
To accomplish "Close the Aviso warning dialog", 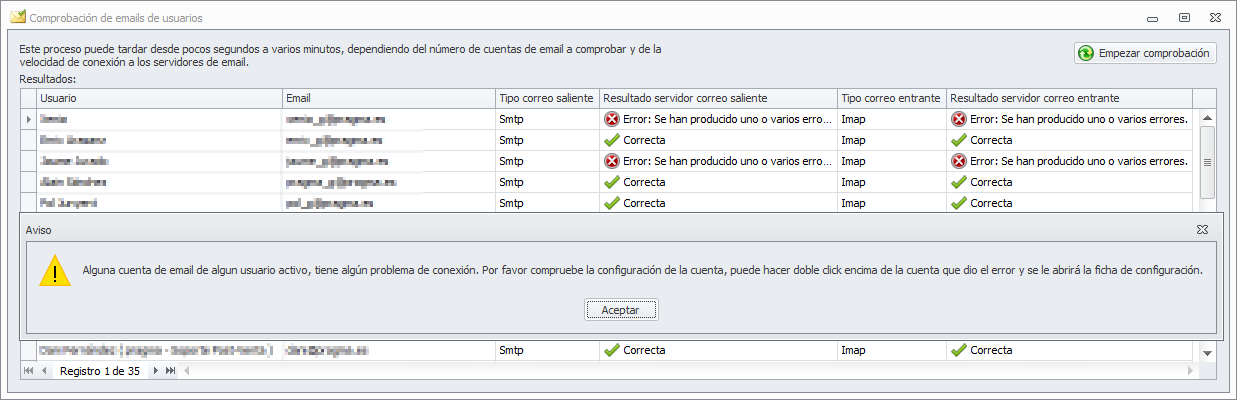I will tap(1202, 229).
